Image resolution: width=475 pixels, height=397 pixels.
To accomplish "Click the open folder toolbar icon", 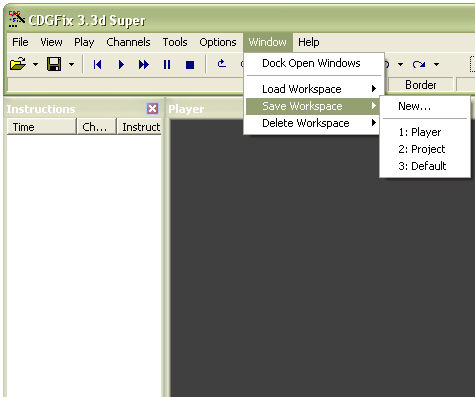I will 18,64.
